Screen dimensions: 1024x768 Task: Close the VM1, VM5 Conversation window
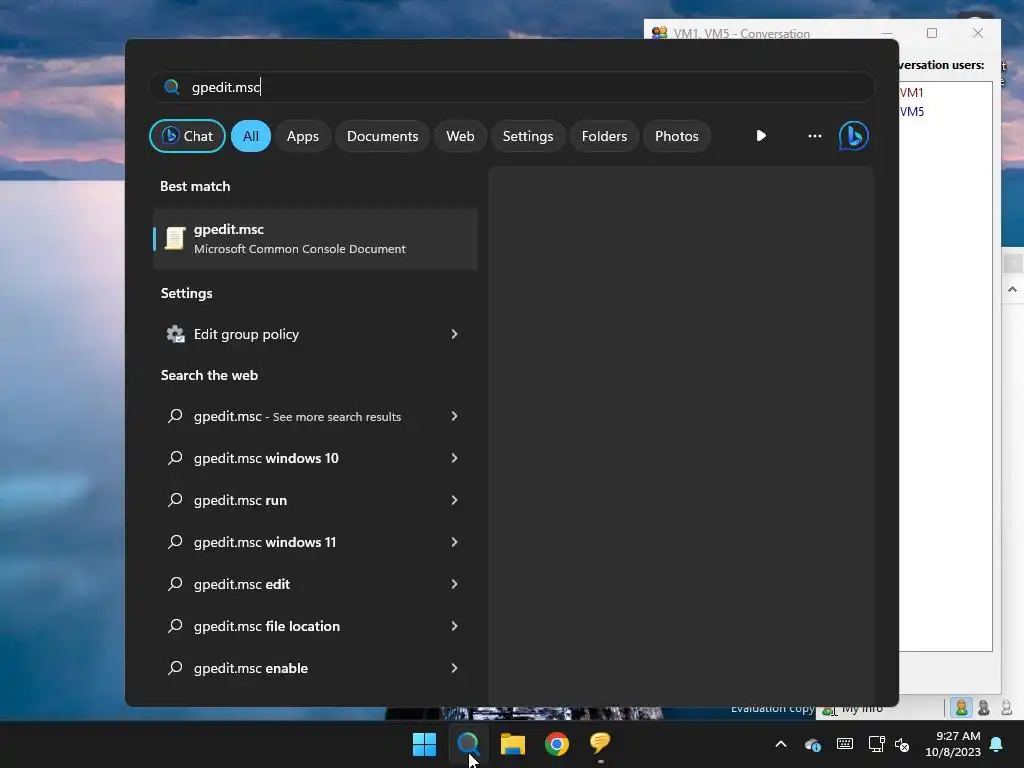point(978,33)
